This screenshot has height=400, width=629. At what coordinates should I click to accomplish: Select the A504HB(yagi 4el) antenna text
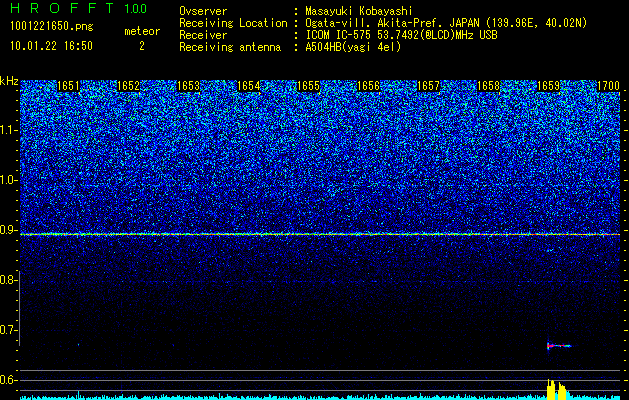coord(353,47)
